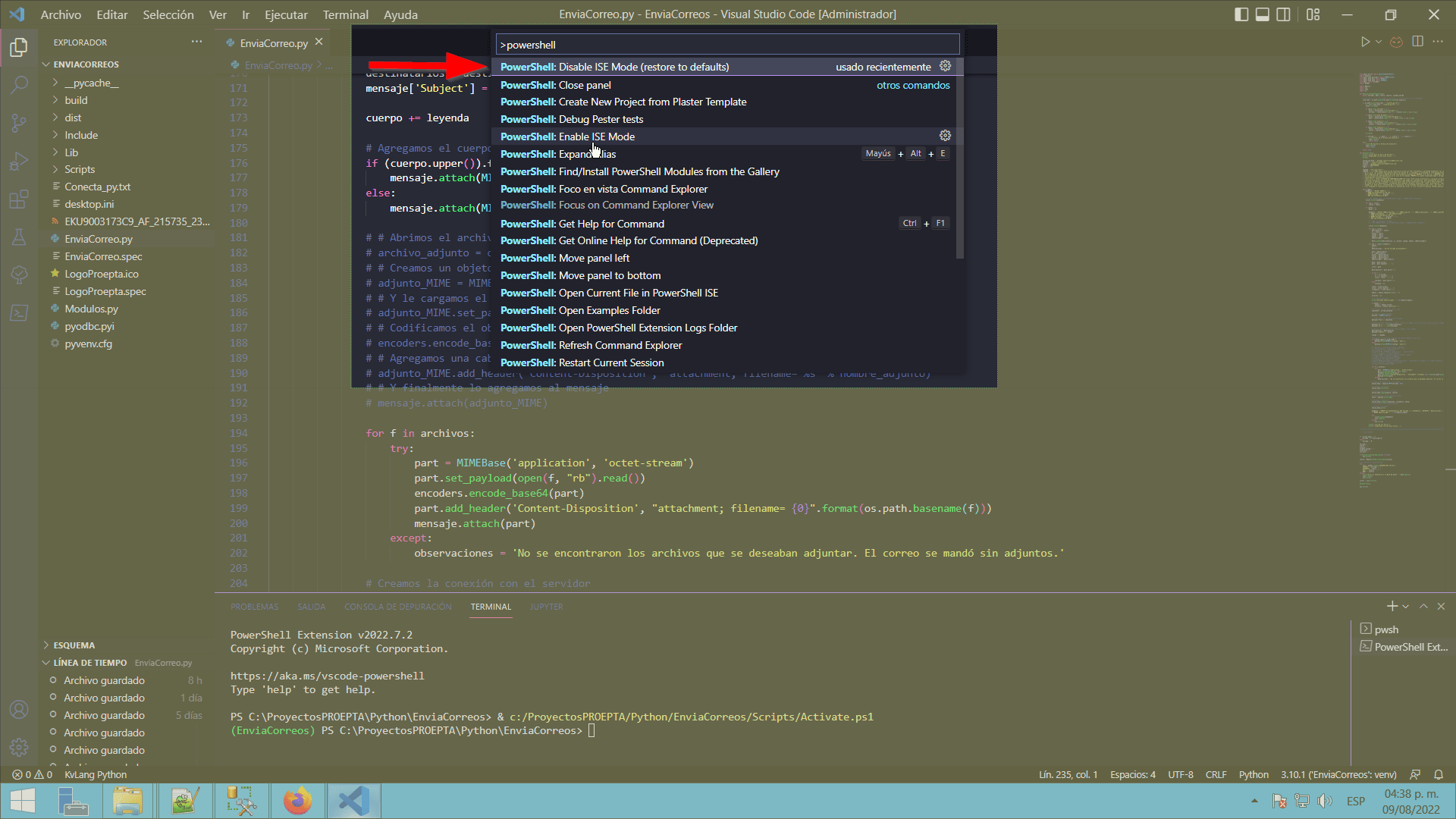This screenshot has width=1456, height=819.
Task: Open Search view in activity bar
Action: [x=19, y=84]
